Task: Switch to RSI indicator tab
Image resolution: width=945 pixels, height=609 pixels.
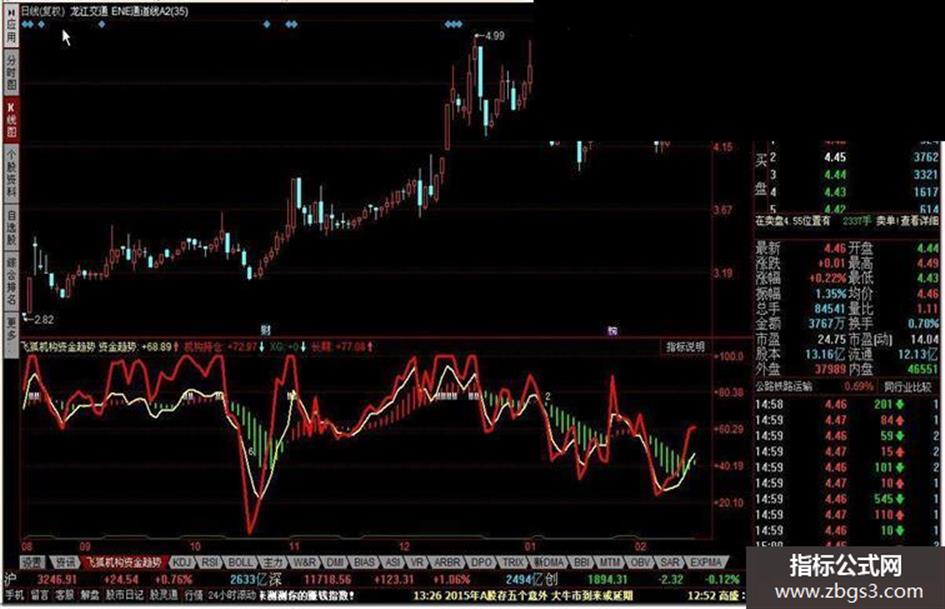Action: pyautogui.click(x=209, y=563)
